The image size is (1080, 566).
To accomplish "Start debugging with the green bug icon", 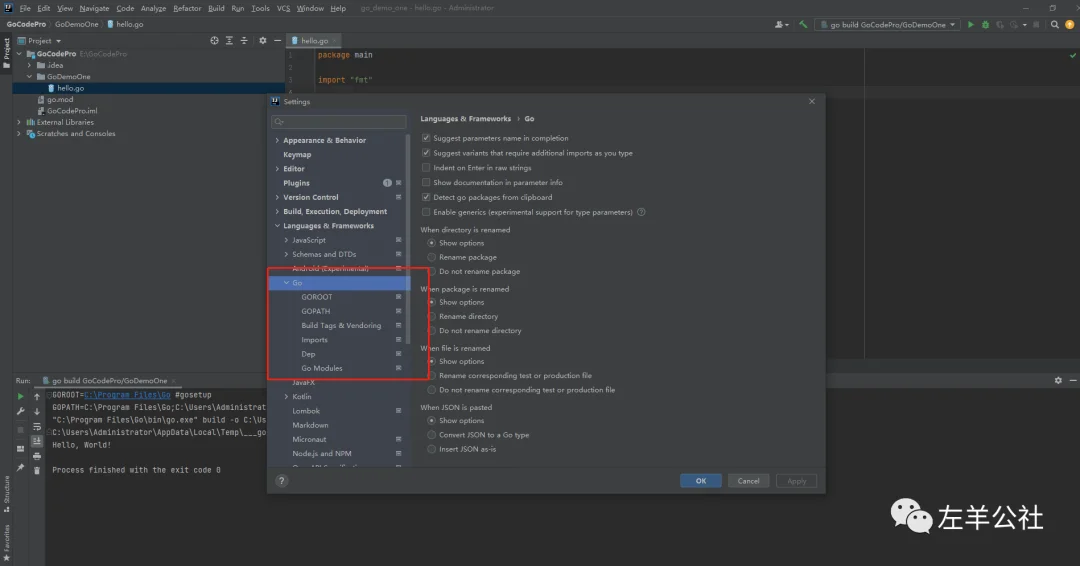I will pyautogui.click(x=985, y=25).
